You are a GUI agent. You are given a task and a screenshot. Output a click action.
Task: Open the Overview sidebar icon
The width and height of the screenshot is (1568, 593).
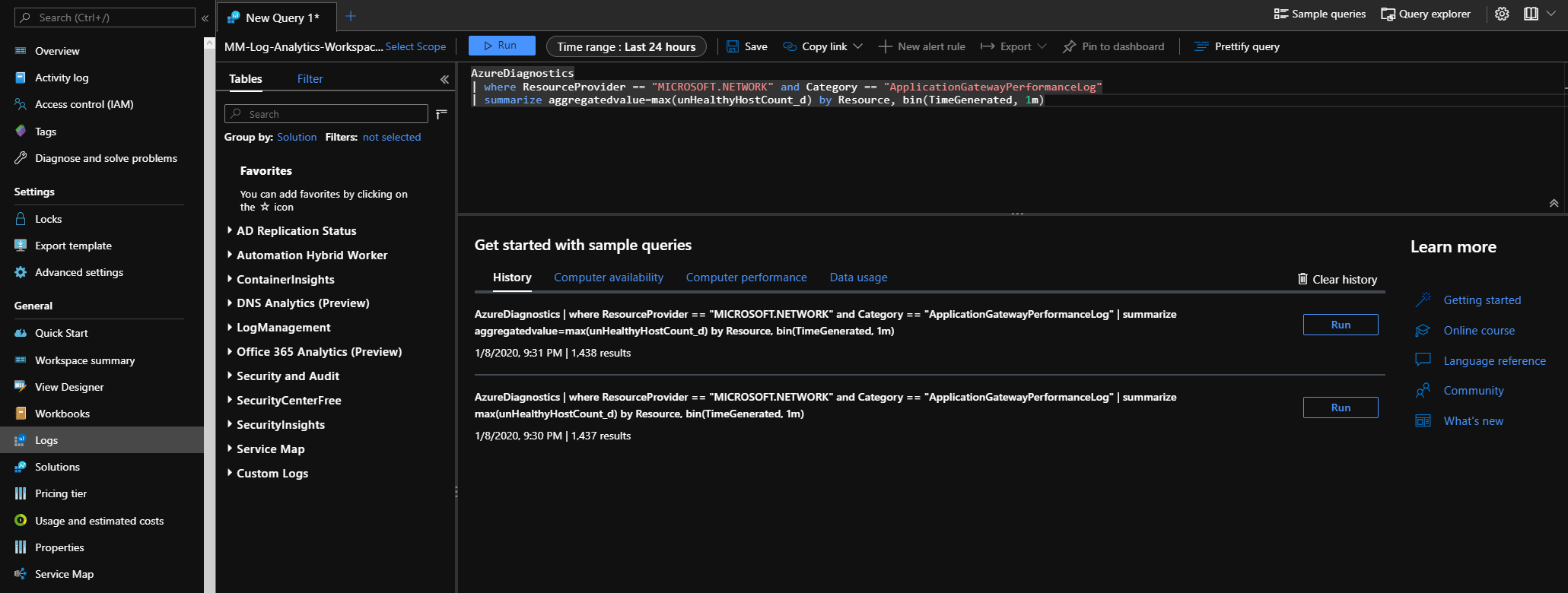coord(21,51)
